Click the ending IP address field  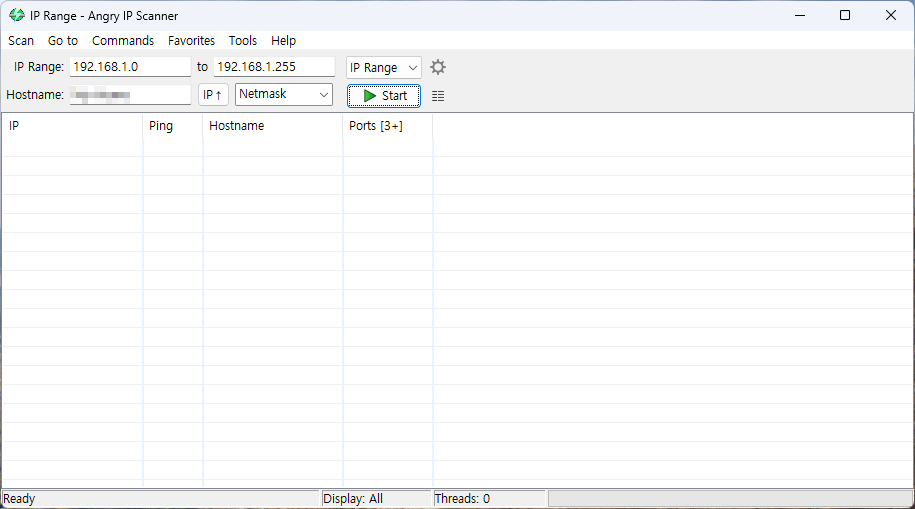click(x=274, y=67)
